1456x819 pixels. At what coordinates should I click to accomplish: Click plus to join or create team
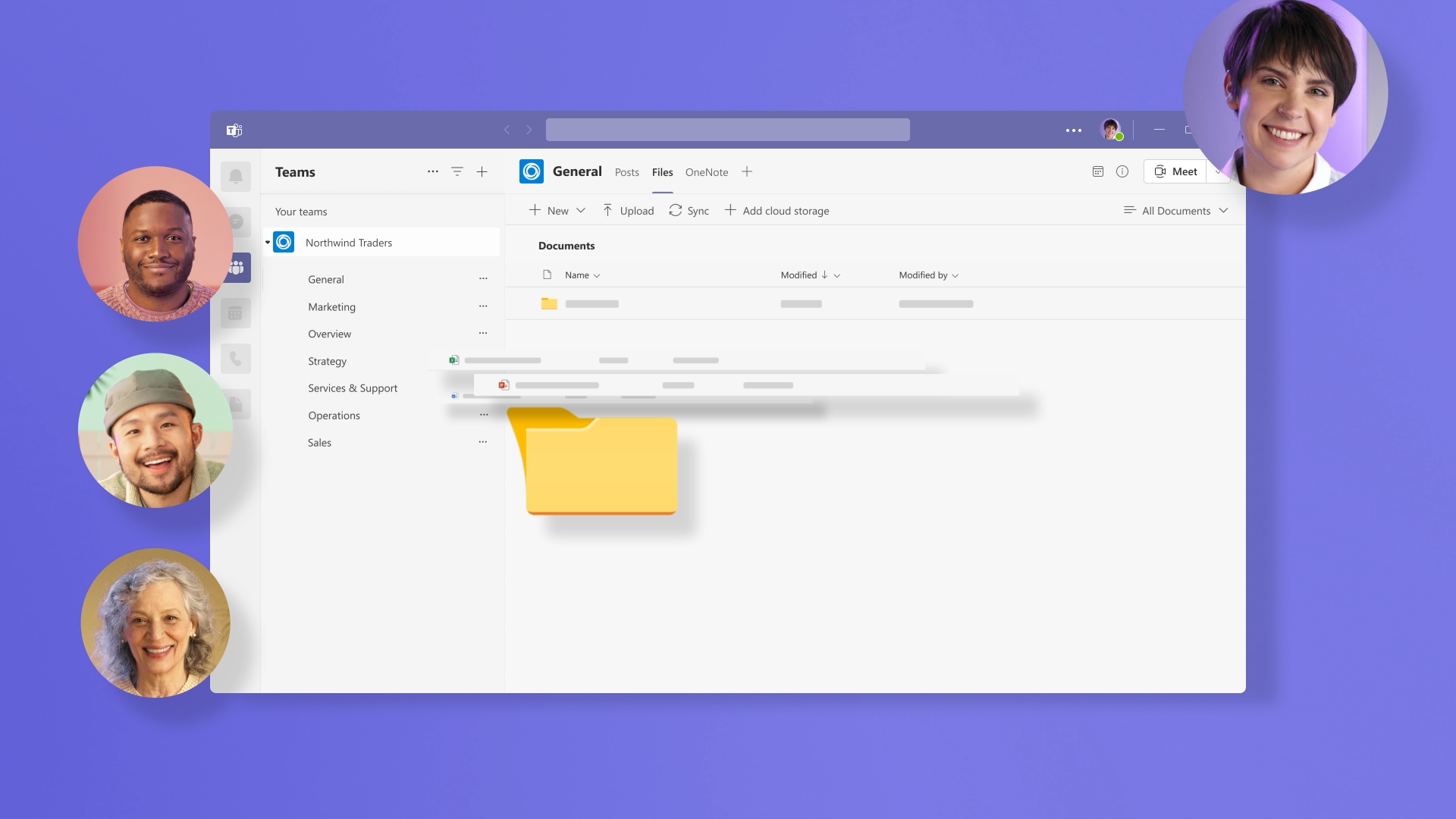tap(482, 172)
